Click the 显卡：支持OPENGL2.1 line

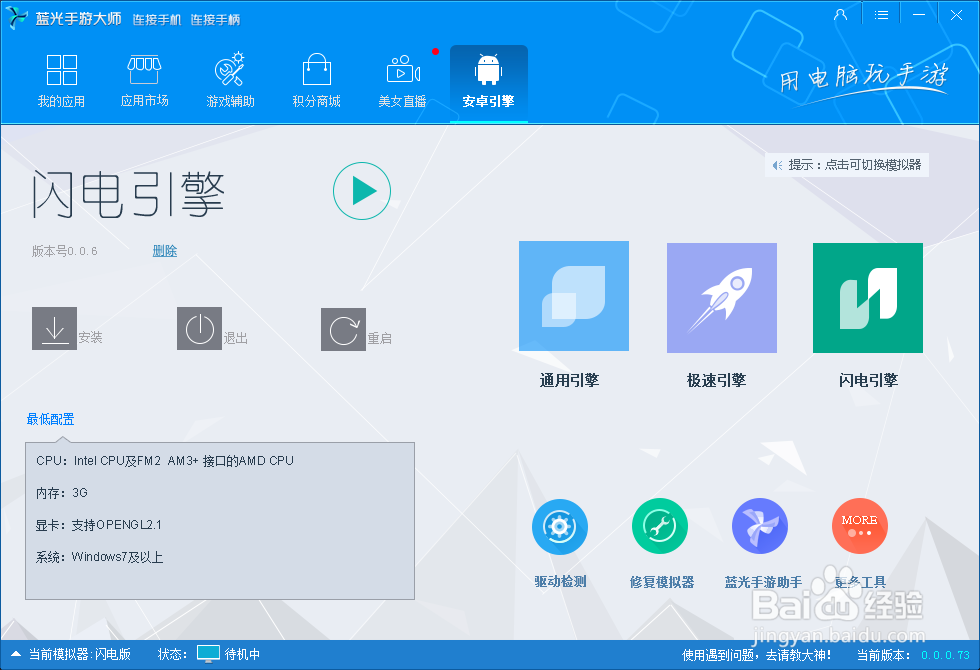[x=99, y=525]
